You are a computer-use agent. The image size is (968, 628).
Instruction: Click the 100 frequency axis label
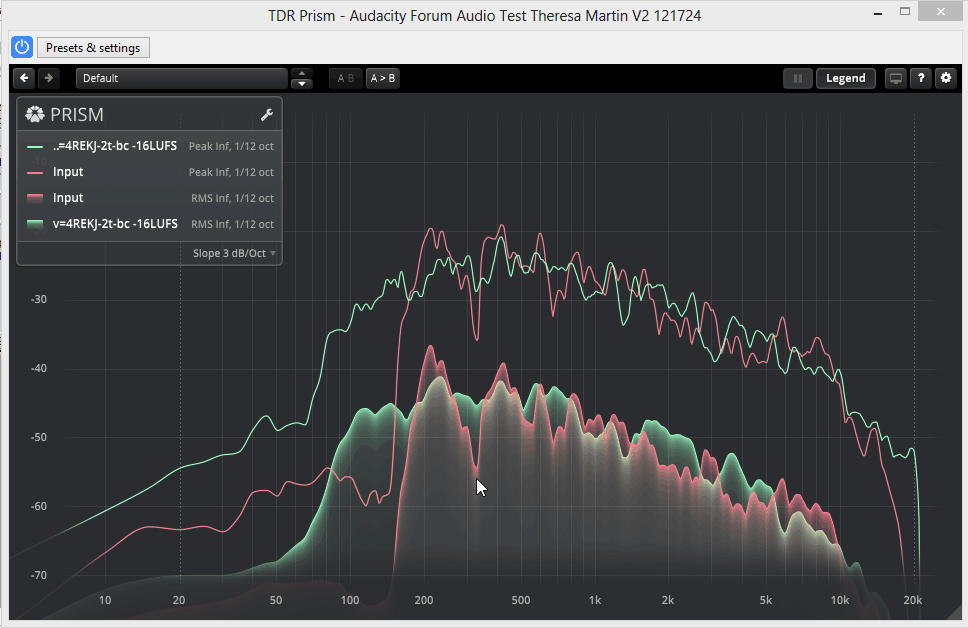(349, 600)
